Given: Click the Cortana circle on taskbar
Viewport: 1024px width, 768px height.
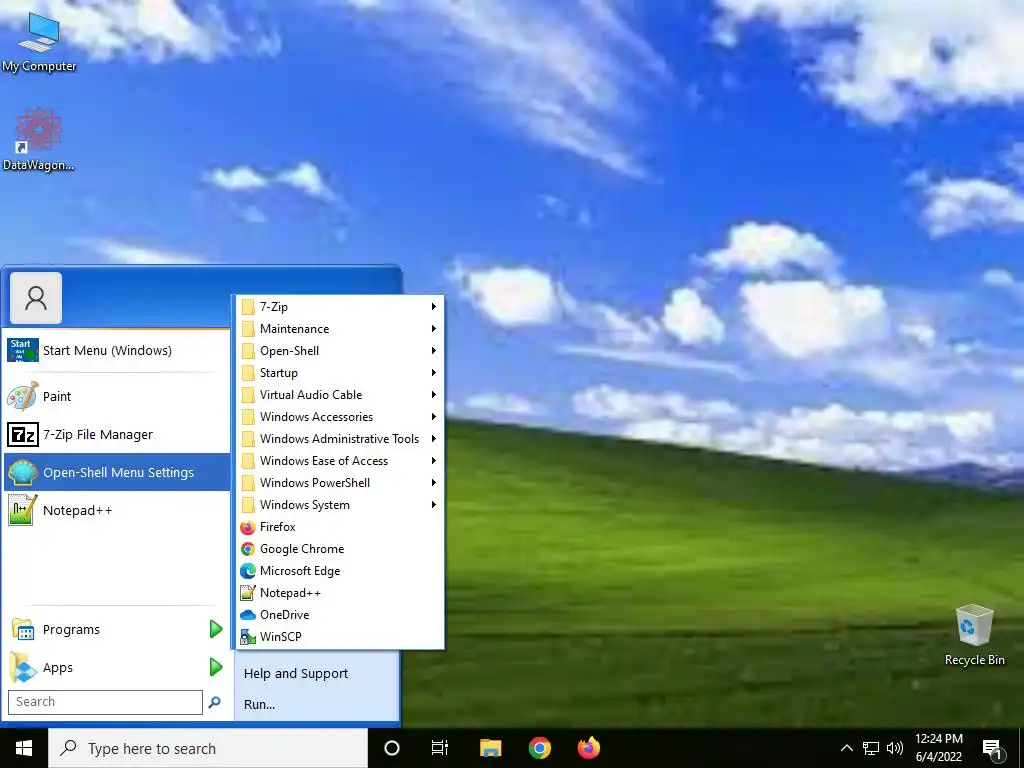Looking at the screenshot, I should click(391, 748).
